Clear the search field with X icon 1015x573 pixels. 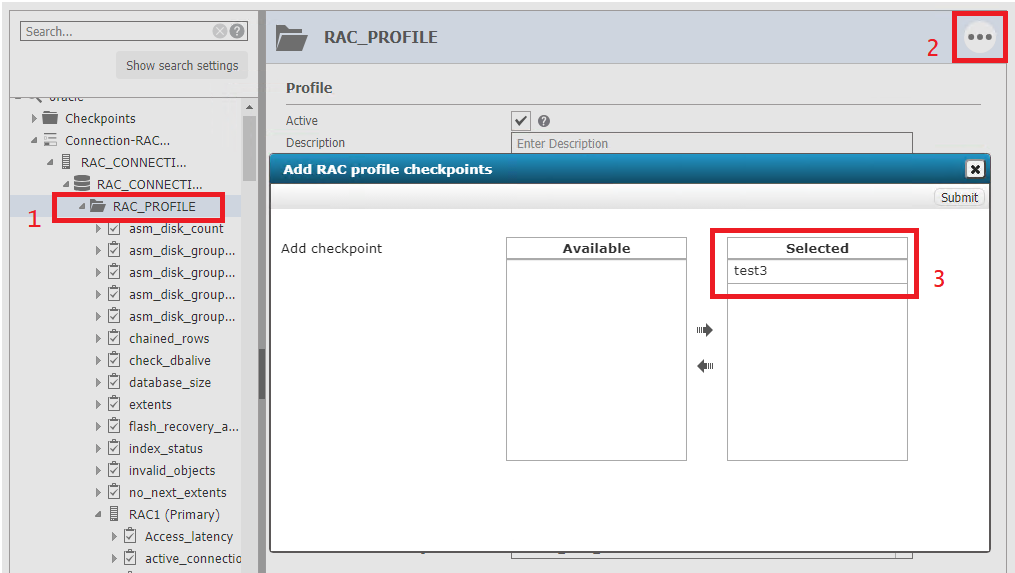220,31
